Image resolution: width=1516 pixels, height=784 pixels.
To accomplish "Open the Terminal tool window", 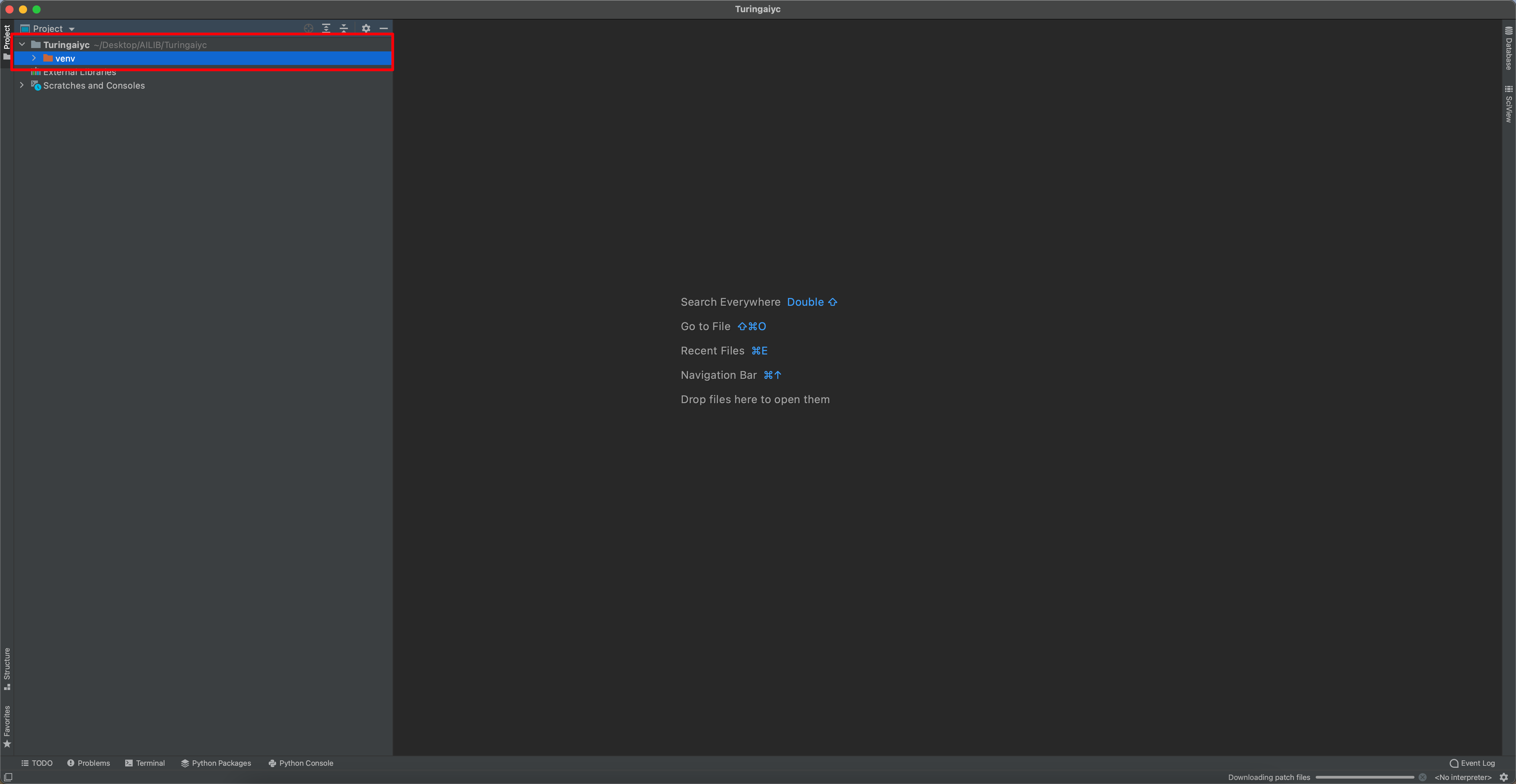I will [145, 763].
